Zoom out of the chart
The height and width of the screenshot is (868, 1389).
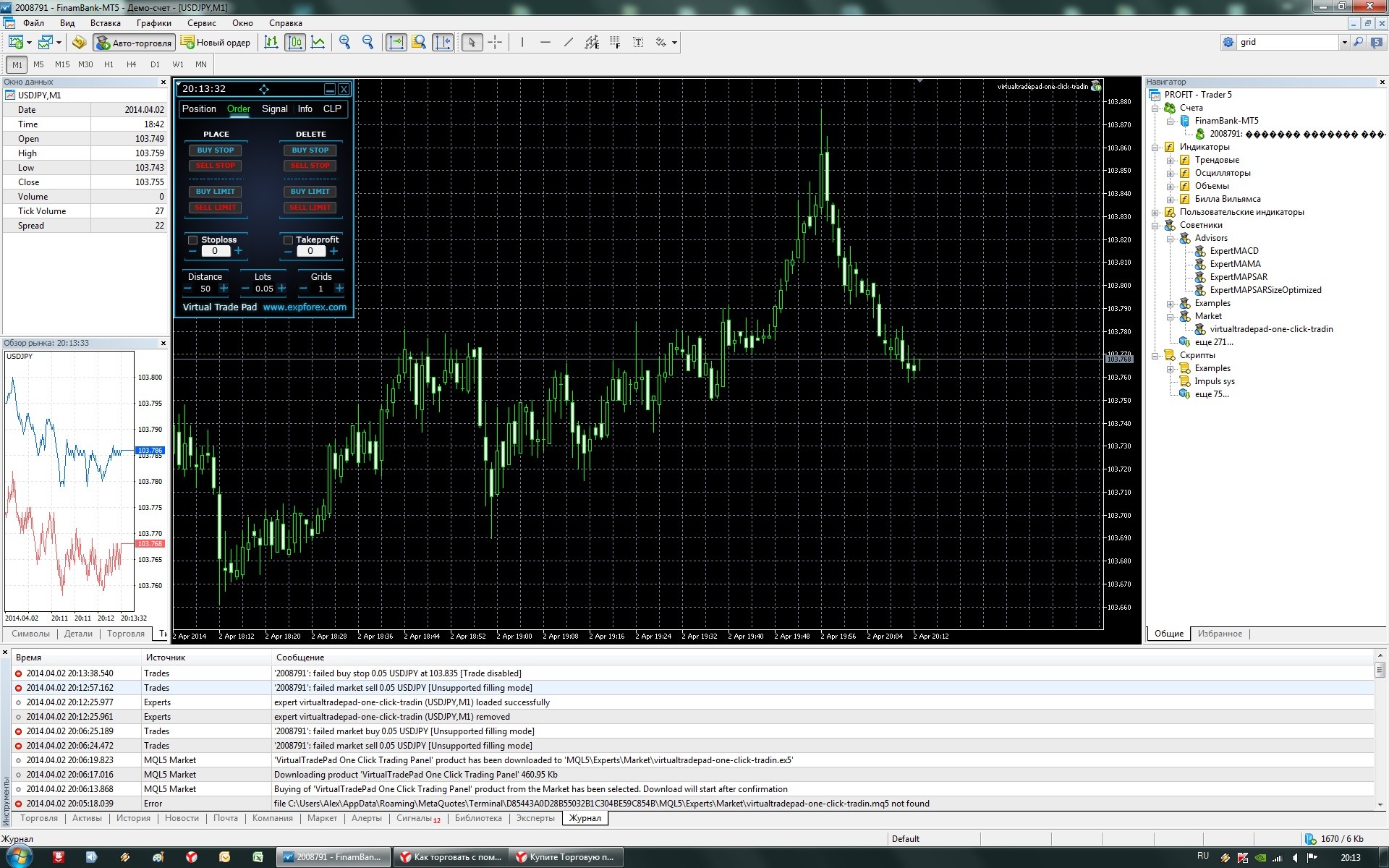point(368,42)
